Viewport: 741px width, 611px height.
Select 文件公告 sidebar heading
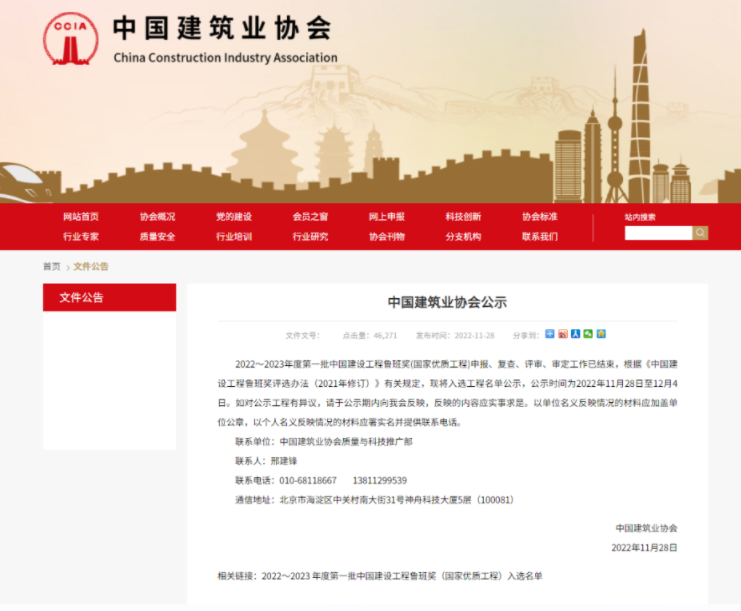(81, 297)
